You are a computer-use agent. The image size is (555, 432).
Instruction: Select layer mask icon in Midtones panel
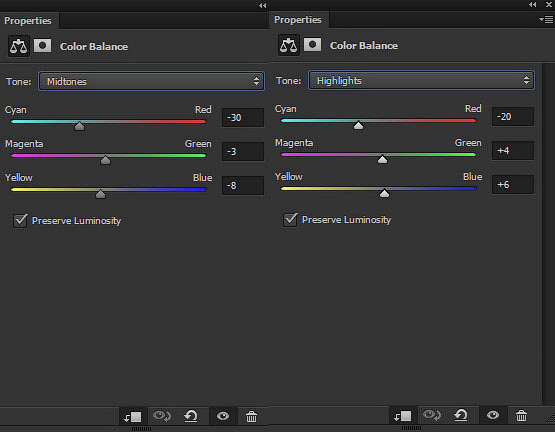pos(42,46)
